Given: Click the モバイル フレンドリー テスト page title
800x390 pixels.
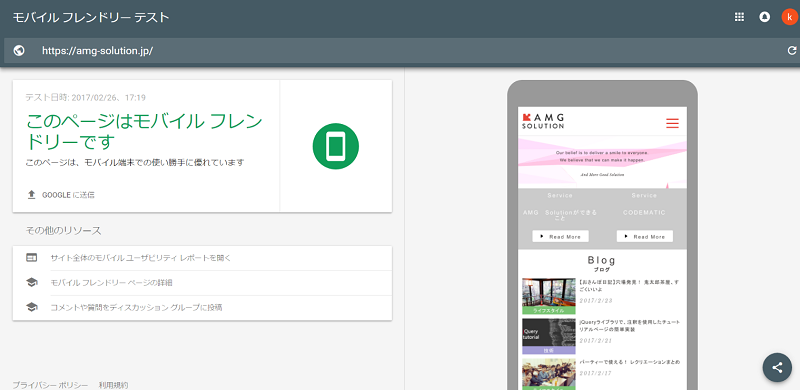Looking at the screenshot, I should coord(90,17).
